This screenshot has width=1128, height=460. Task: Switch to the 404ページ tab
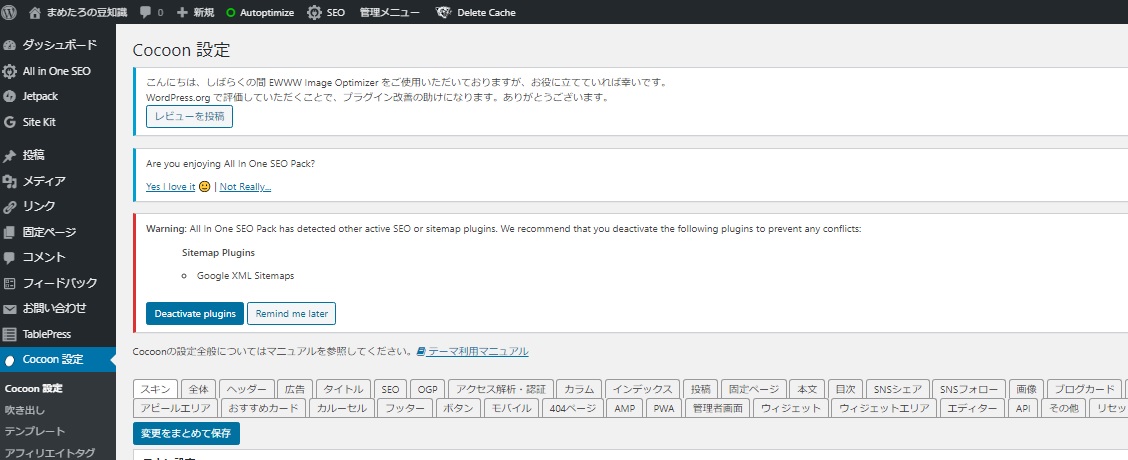(x=573, y=408)
